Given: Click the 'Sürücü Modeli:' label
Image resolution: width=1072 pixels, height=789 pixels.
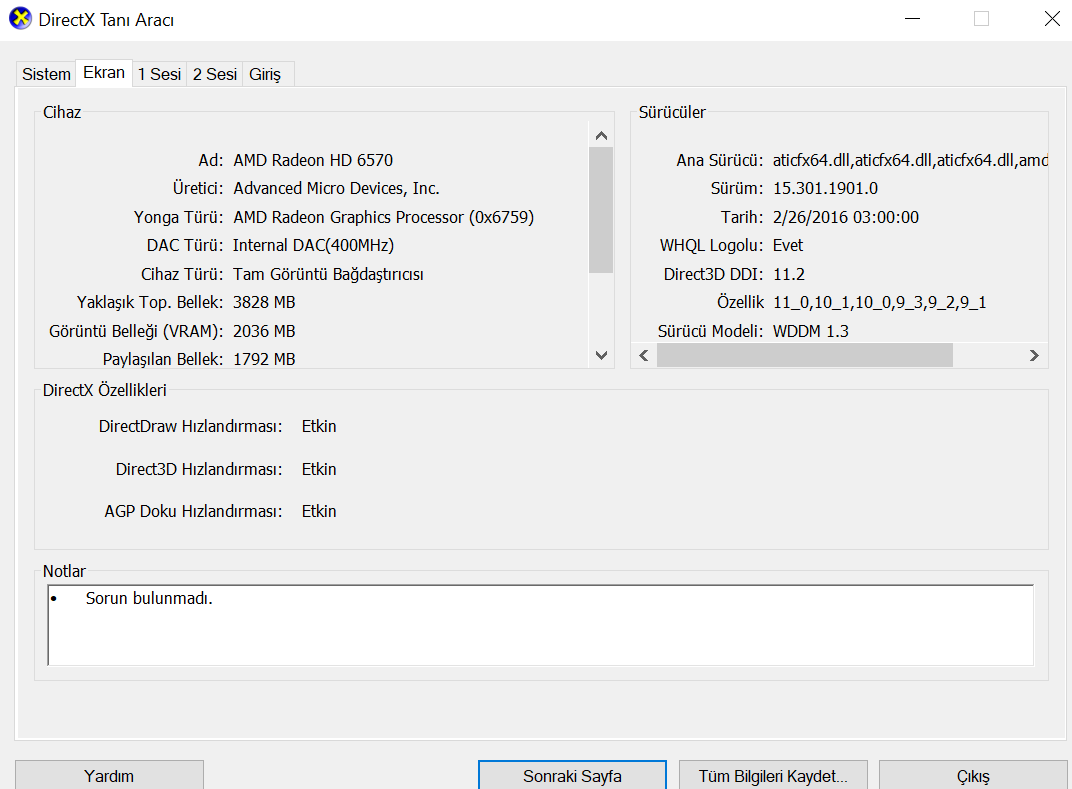Looking at the screenshot, I should coord(710,331).
